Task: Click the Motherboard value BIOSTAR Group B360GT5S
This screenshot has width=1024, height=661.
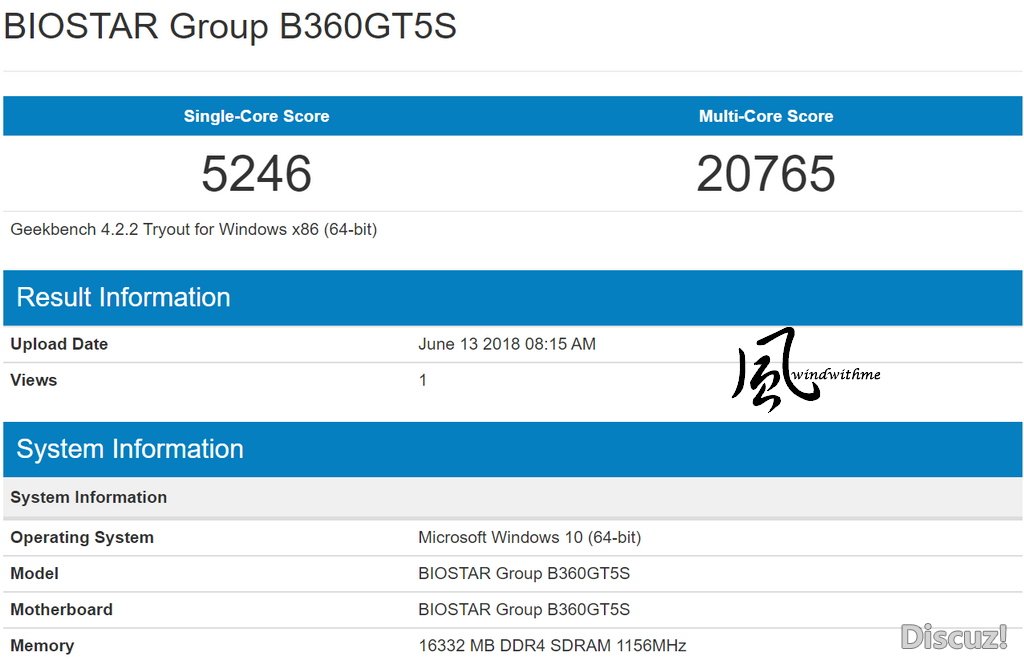Action: pos(524,609)
